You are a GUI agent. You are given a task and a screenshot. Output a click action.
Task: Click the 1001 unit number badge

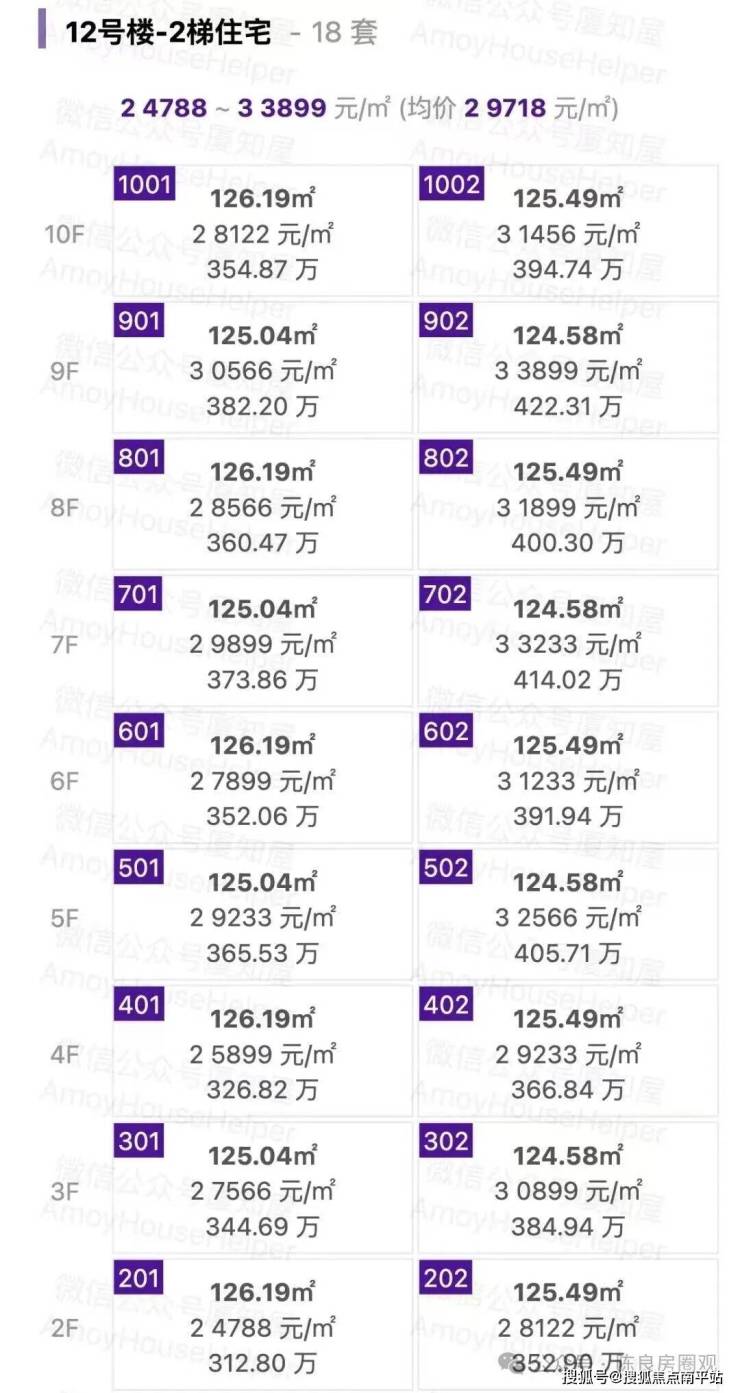145,185
